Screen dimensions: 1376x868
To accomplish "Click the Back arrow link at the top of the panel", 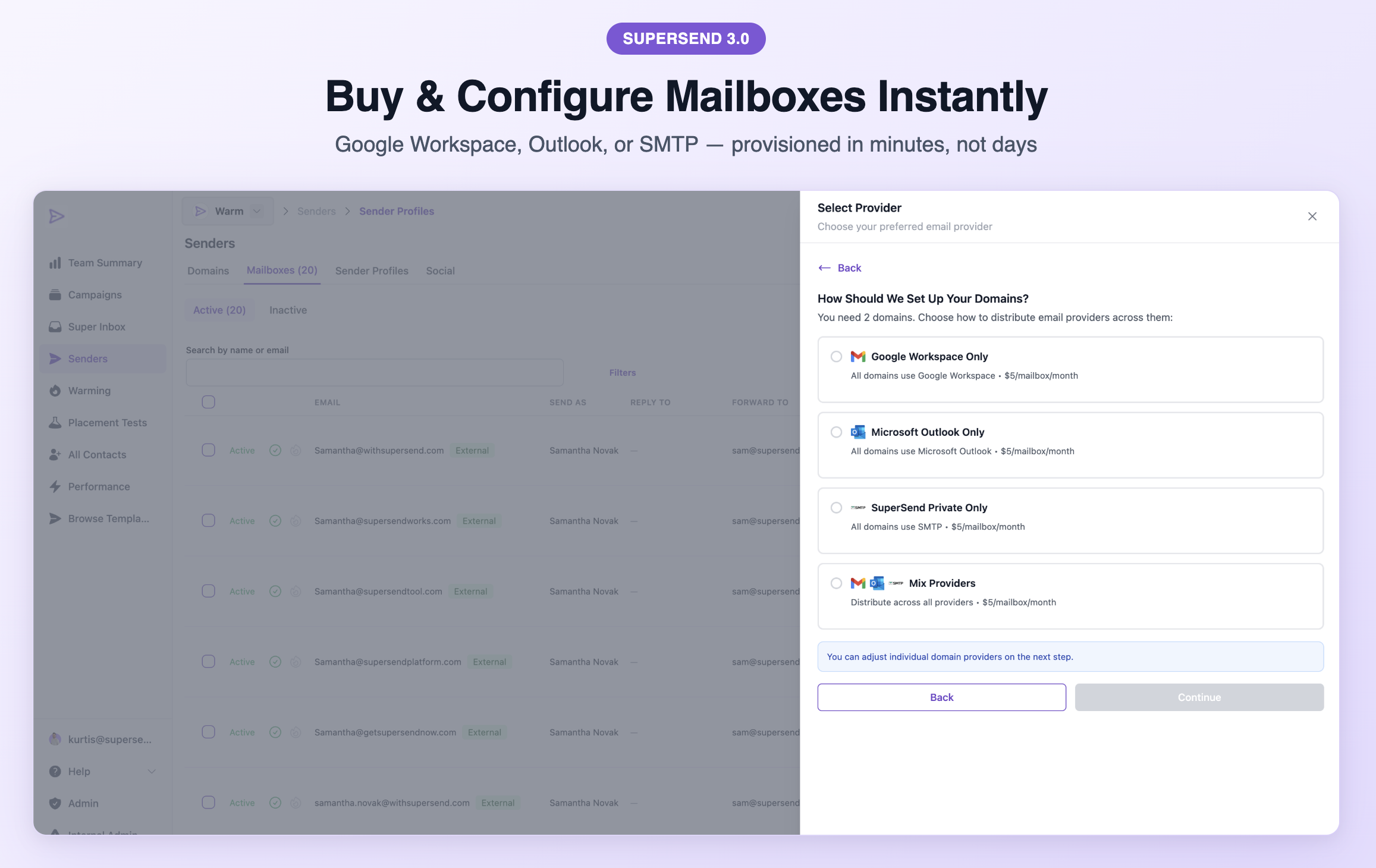I will click(x=840, y=268).
